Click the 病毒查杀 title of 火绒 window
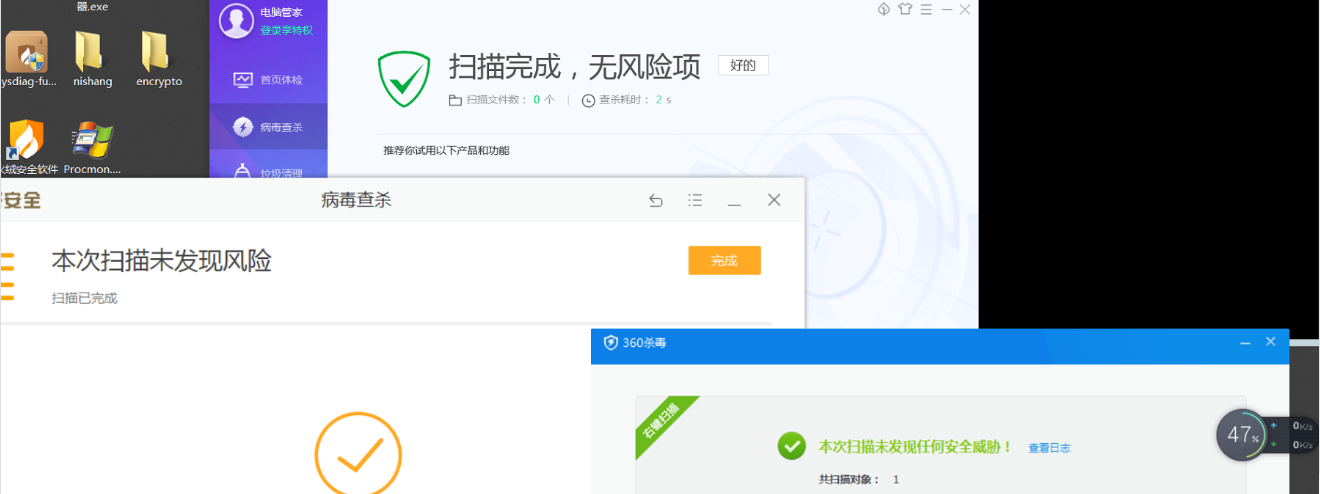Image resolution: width=1320 pixels, height=494 pixels. (356, 200)
